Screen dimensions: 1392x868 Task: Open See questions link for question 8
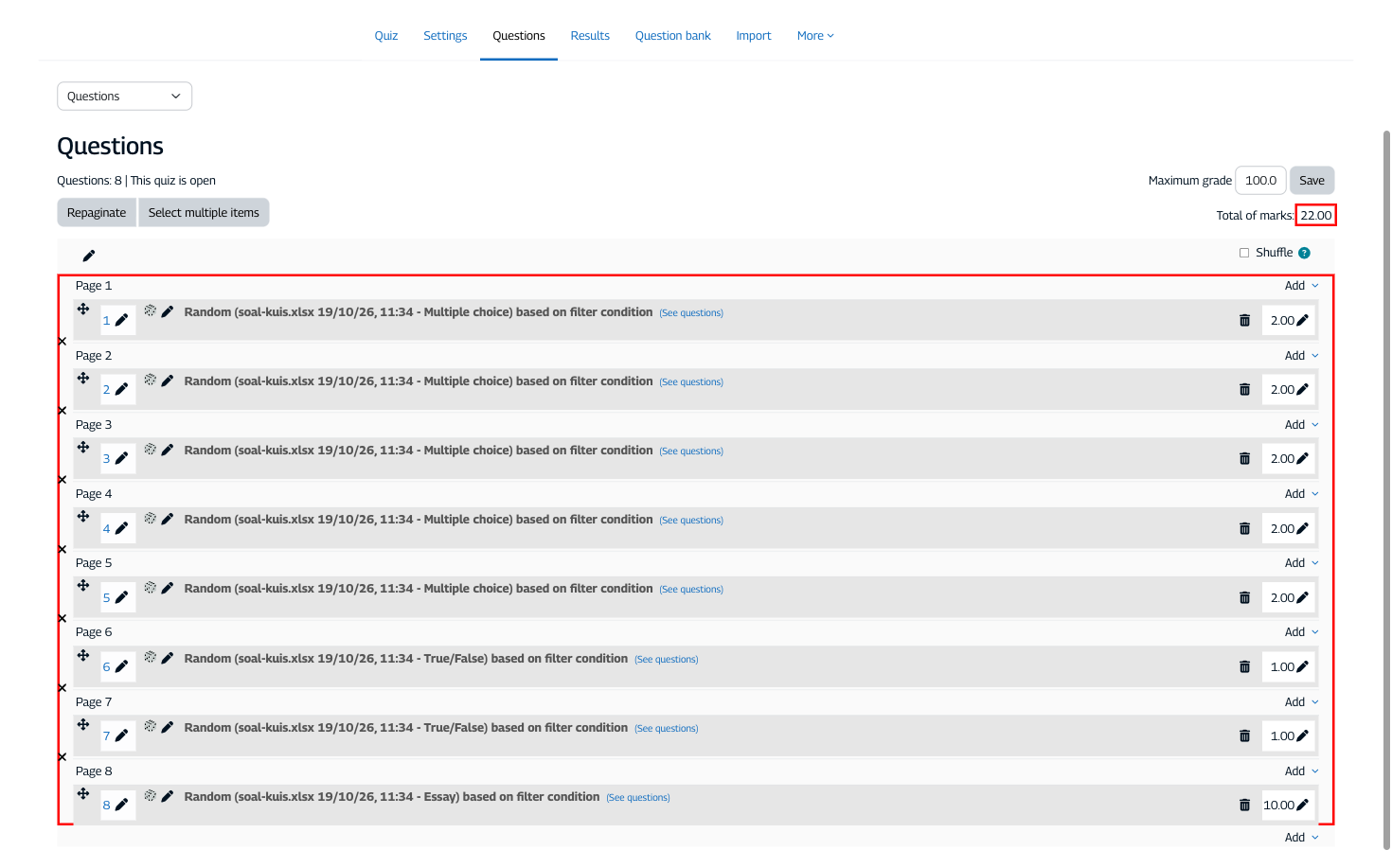638,798
